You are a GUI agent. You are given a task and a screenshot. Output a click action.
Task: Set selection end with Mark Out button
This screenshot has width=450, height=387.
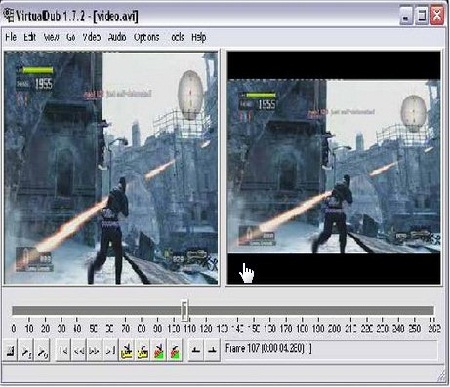212,351
